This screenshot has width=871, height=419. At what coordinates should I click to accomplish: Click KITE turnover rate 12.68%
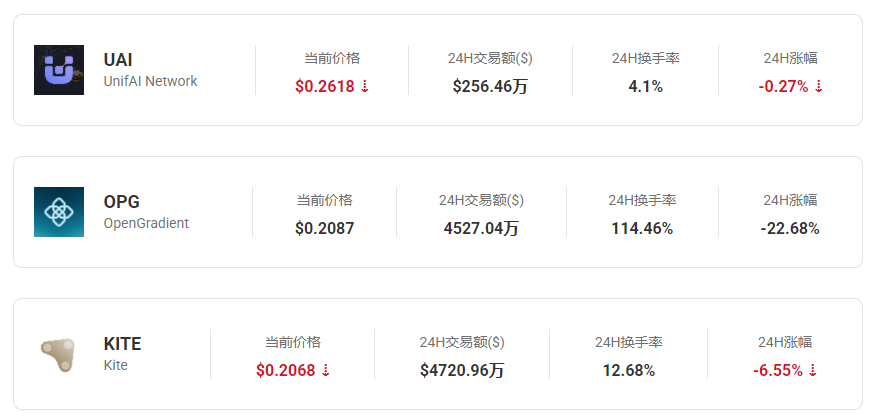(629, 370)
